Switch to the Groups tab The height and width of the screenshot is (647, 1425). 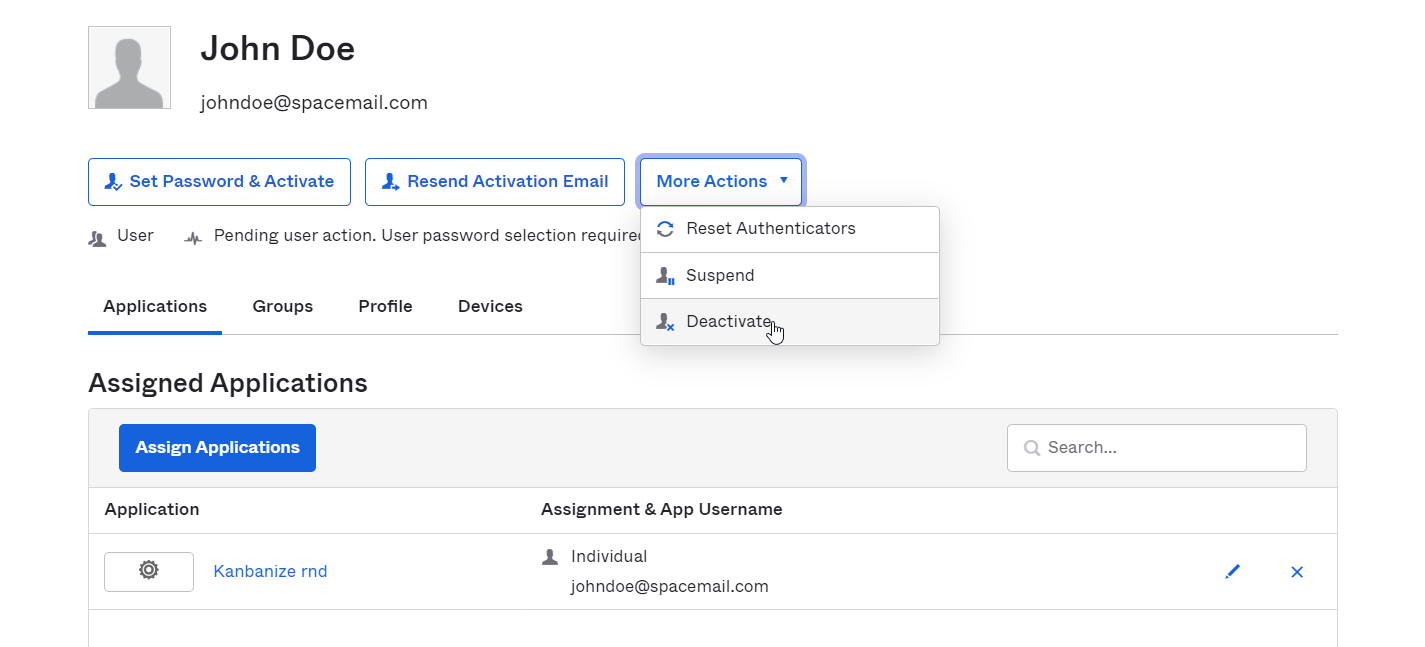[282, 307]
